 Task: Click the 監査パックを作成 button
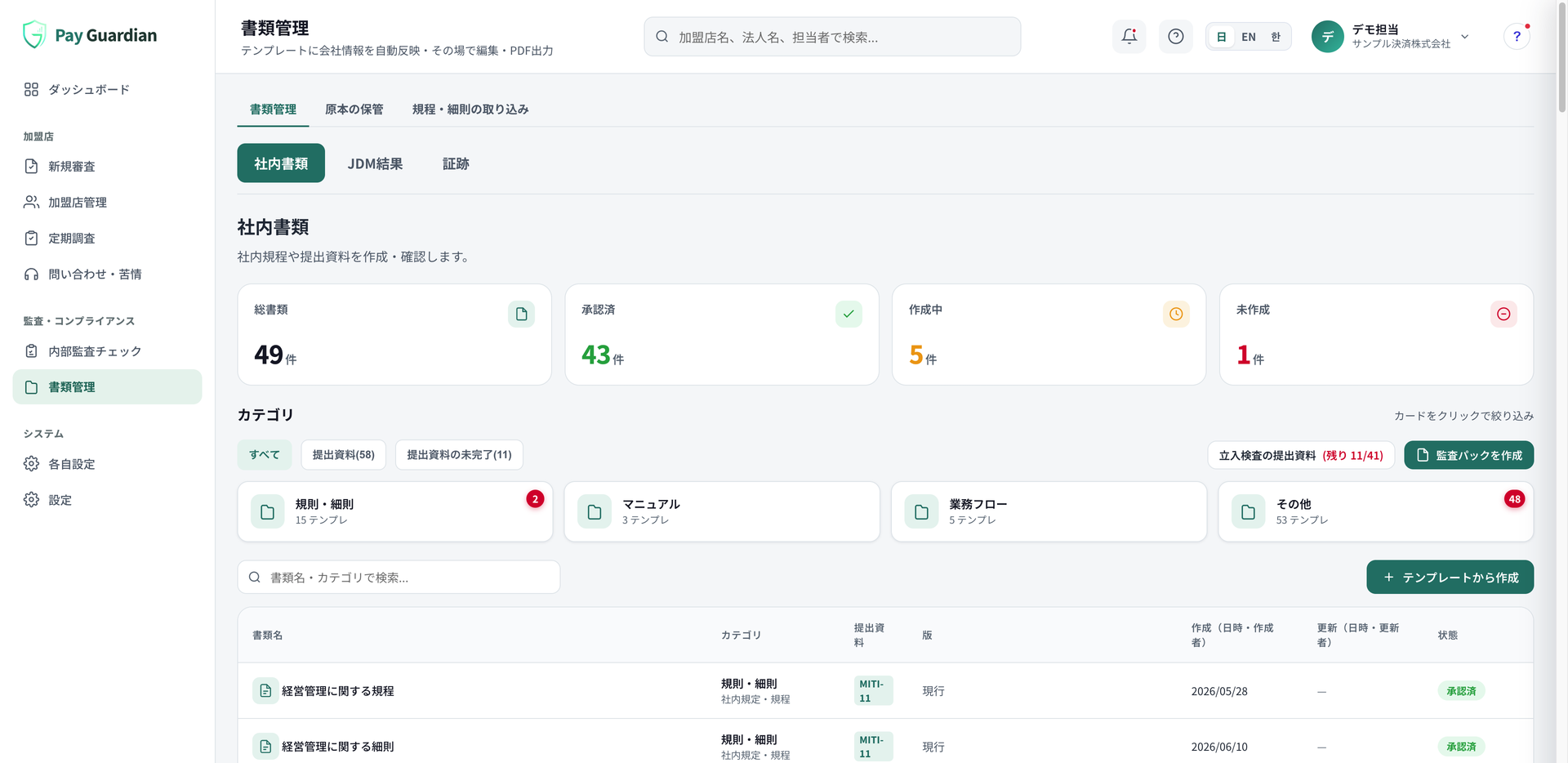(x=1468, y=455)
